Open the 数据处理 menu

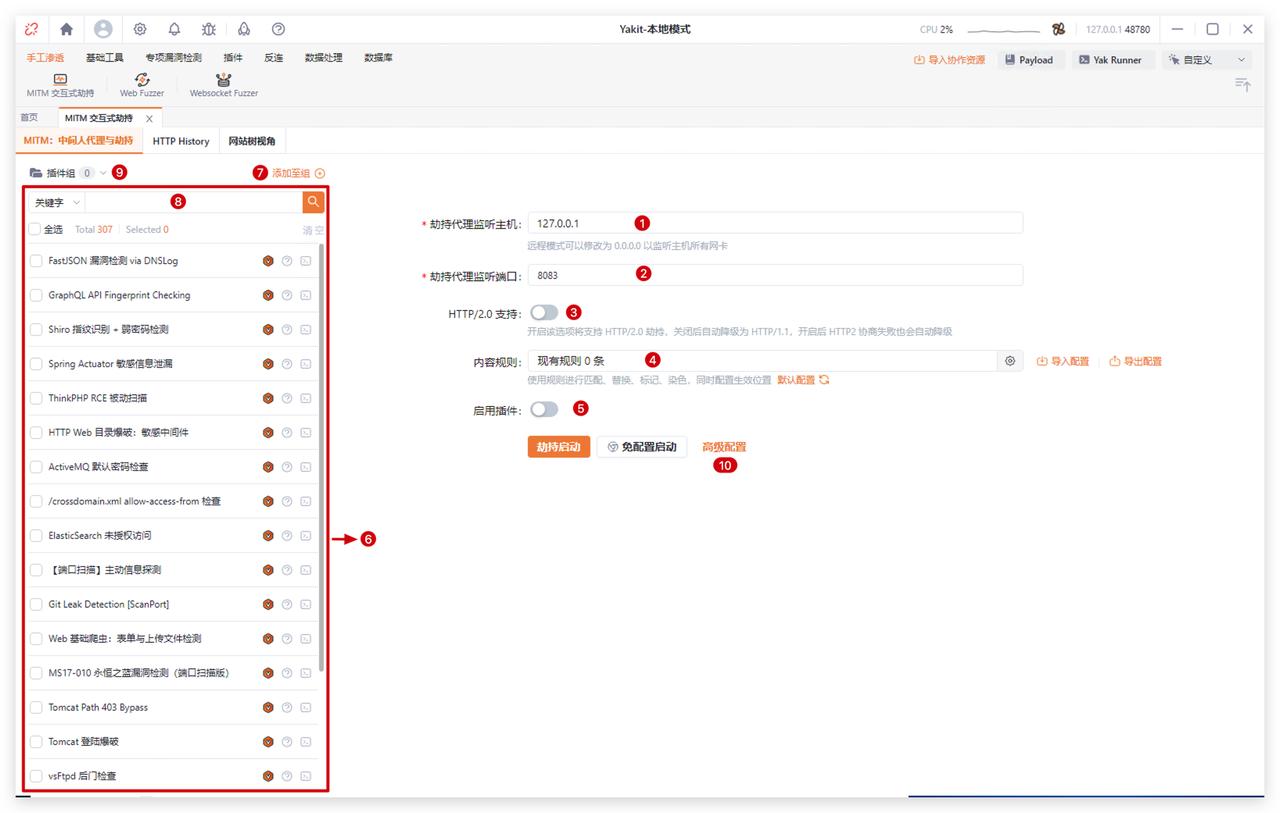tap(323, 58)
